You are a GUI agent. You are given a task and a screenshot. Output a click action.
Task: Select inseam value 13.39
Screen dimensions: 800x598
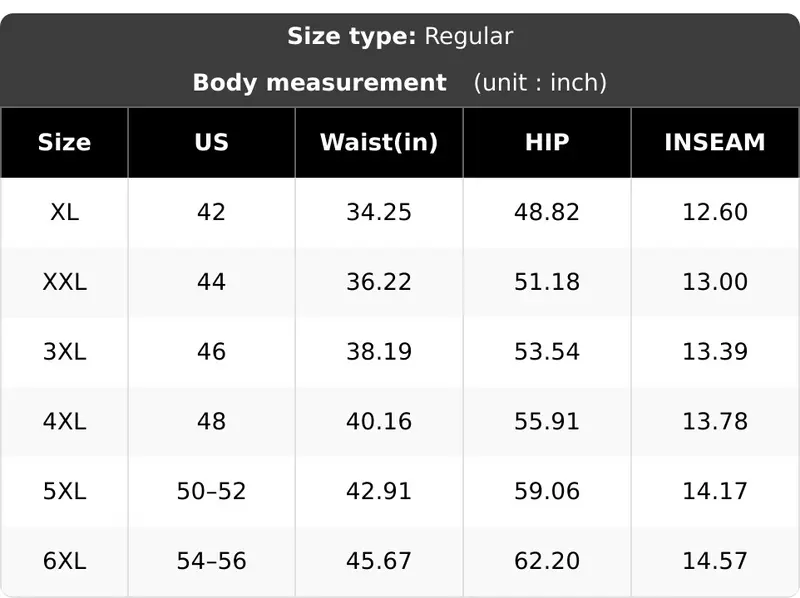pos(715,352)
